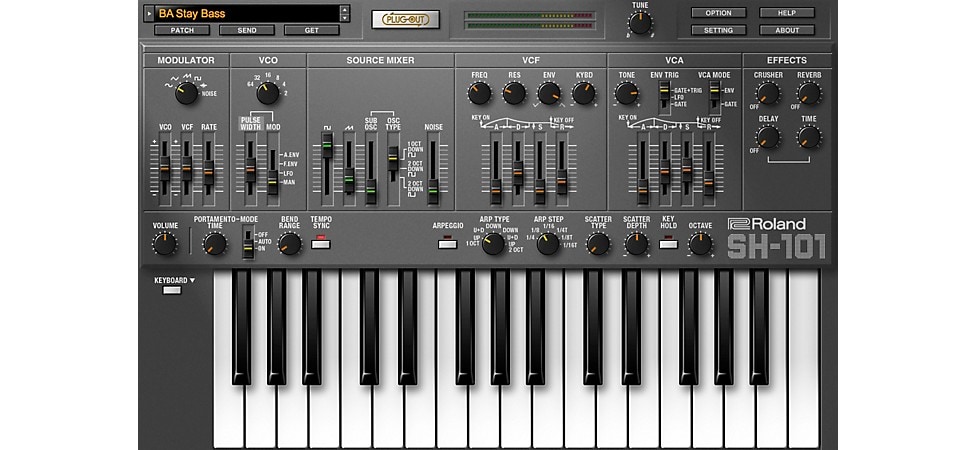Move the VCF envelope D slider
Image resolution: width=976 pixels, height=450 pixels.
coord(518,171)
